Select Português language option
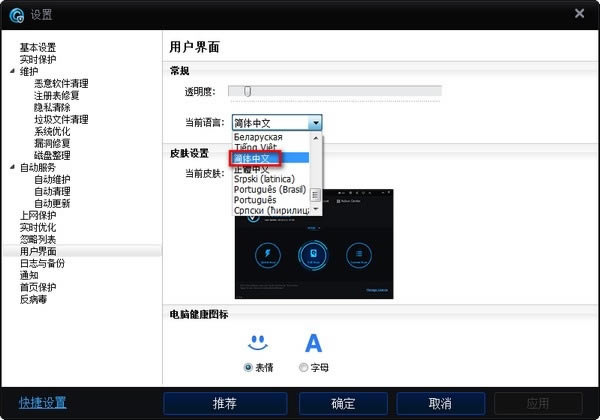This screenshot has height=420, width=600. click(x=271, y=200)
